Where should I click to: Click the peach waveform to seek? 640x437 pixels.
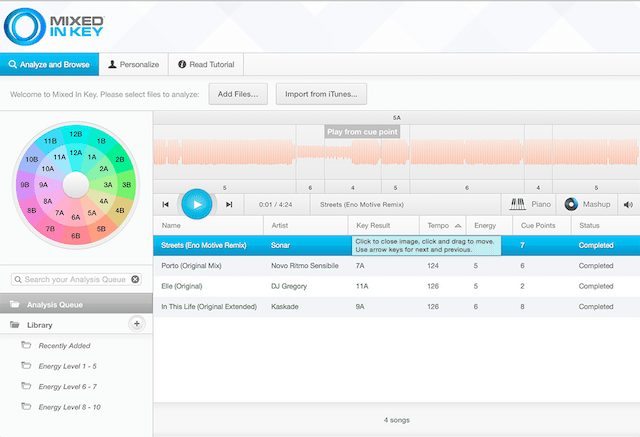396,152
